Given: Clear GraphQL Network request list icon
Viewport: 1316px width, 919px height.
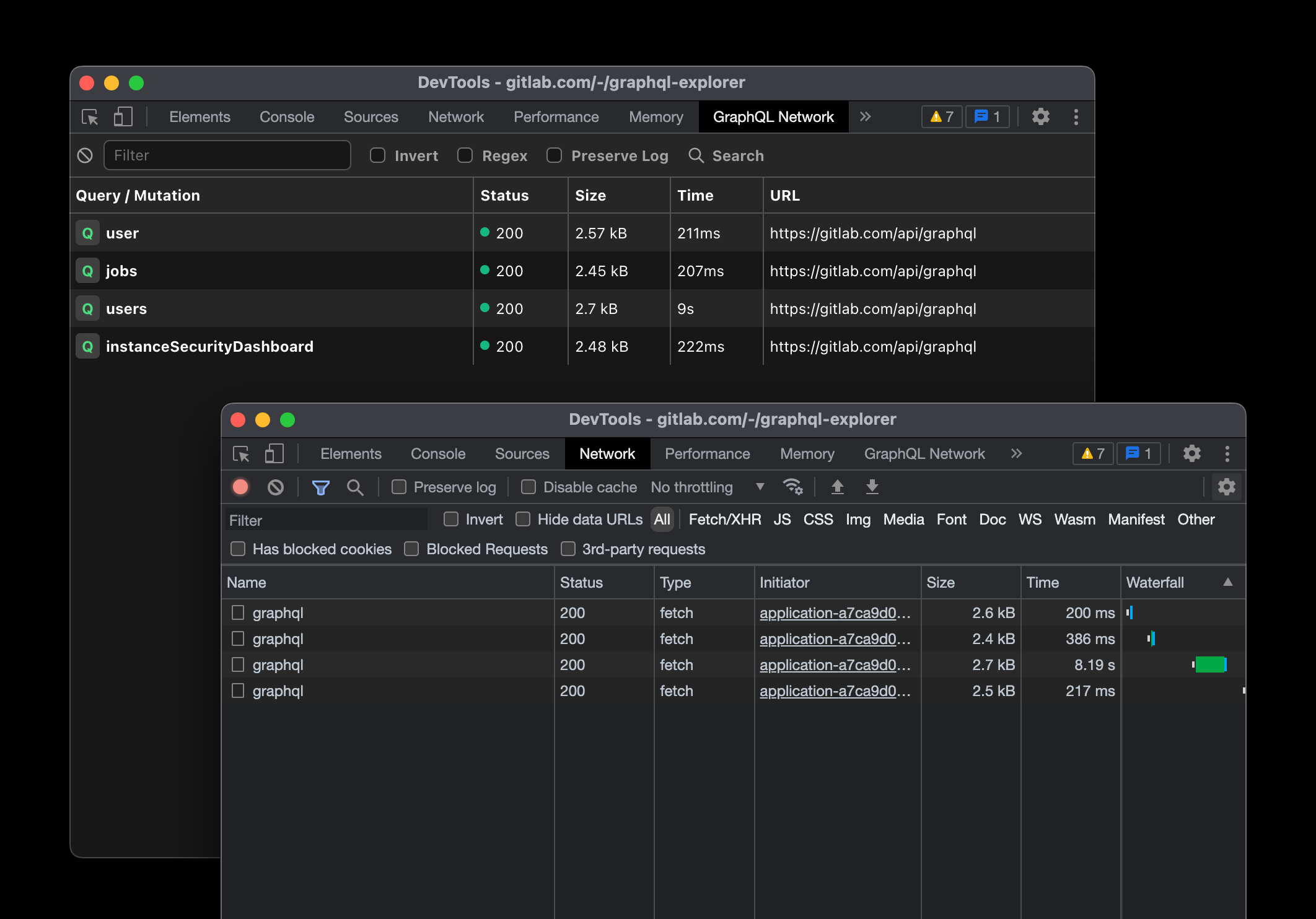Looking at the screenshot, I should point(85,155).
